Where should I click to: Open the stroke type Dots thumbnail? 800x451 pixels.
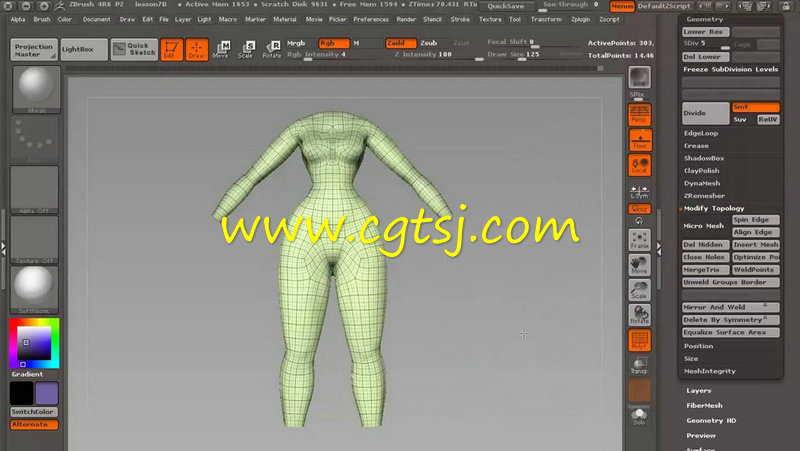[x=35, y=140]
